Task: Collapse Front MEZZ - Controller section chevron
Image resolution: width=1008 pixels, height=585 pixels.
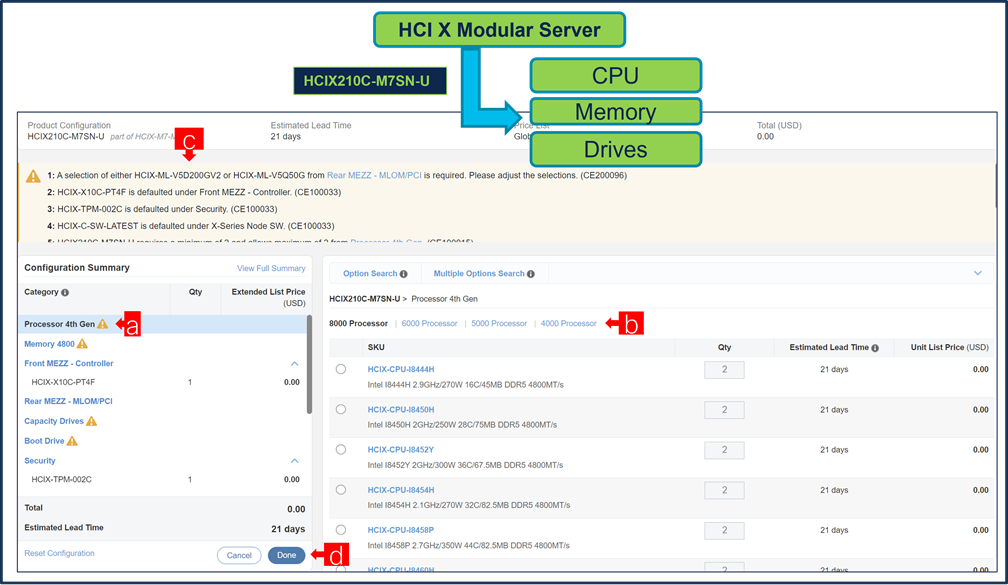Action: coord(294,364)
